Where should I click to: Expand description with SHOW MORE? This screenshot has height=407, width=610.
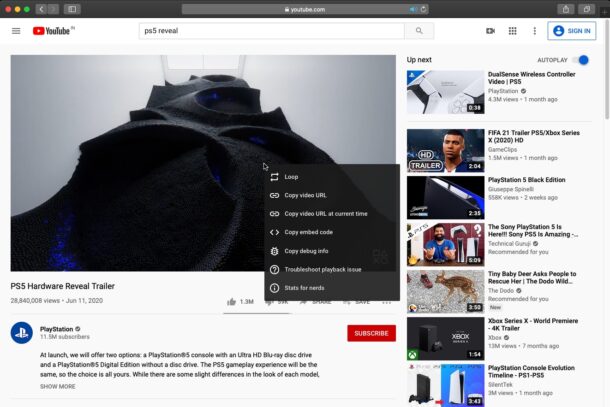click(58, 386)
